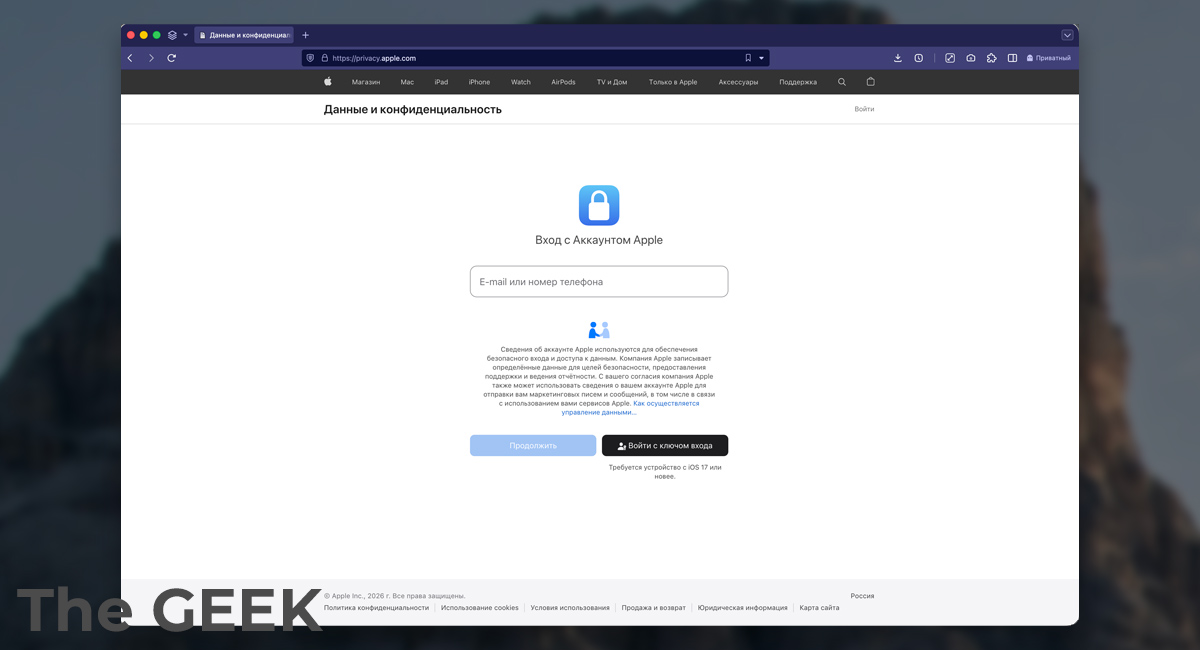Open the search magnifier on Apple site
Viewport: 1200px width, 650px height.
tap(841, 82)
